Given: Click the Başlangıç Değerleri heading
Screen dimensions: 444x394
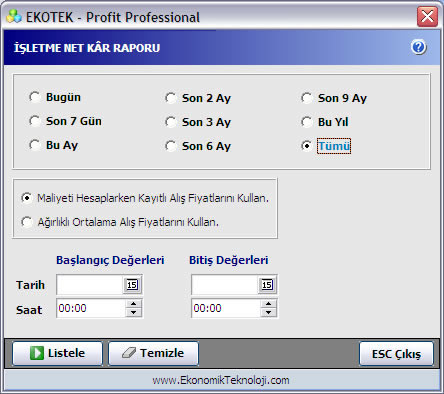Looking at the screenshot, I should click(x=110, y=260).
